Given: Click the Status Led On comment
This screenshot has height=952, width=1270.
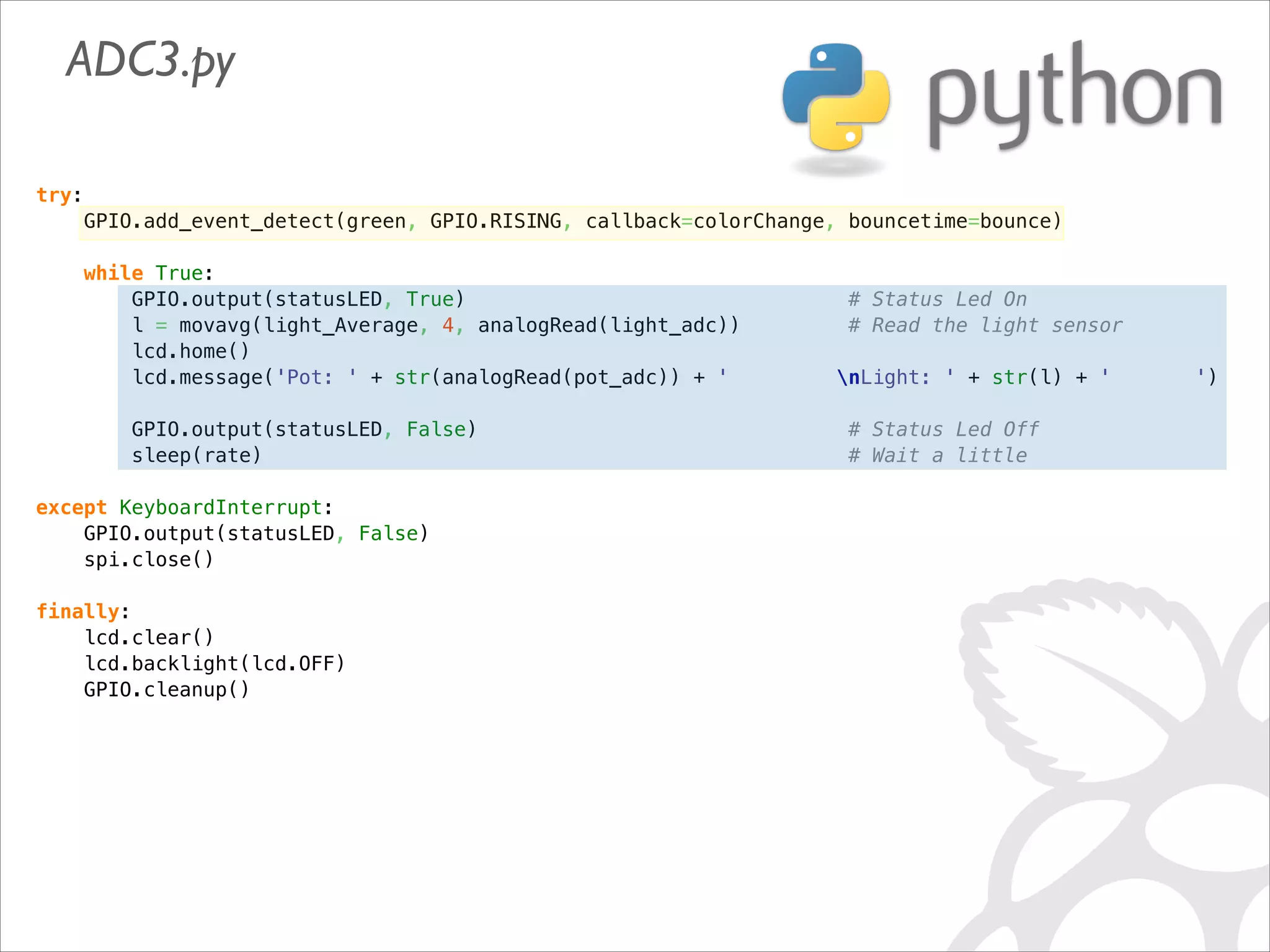Looking at the screenshot, I should click(936, 300).
